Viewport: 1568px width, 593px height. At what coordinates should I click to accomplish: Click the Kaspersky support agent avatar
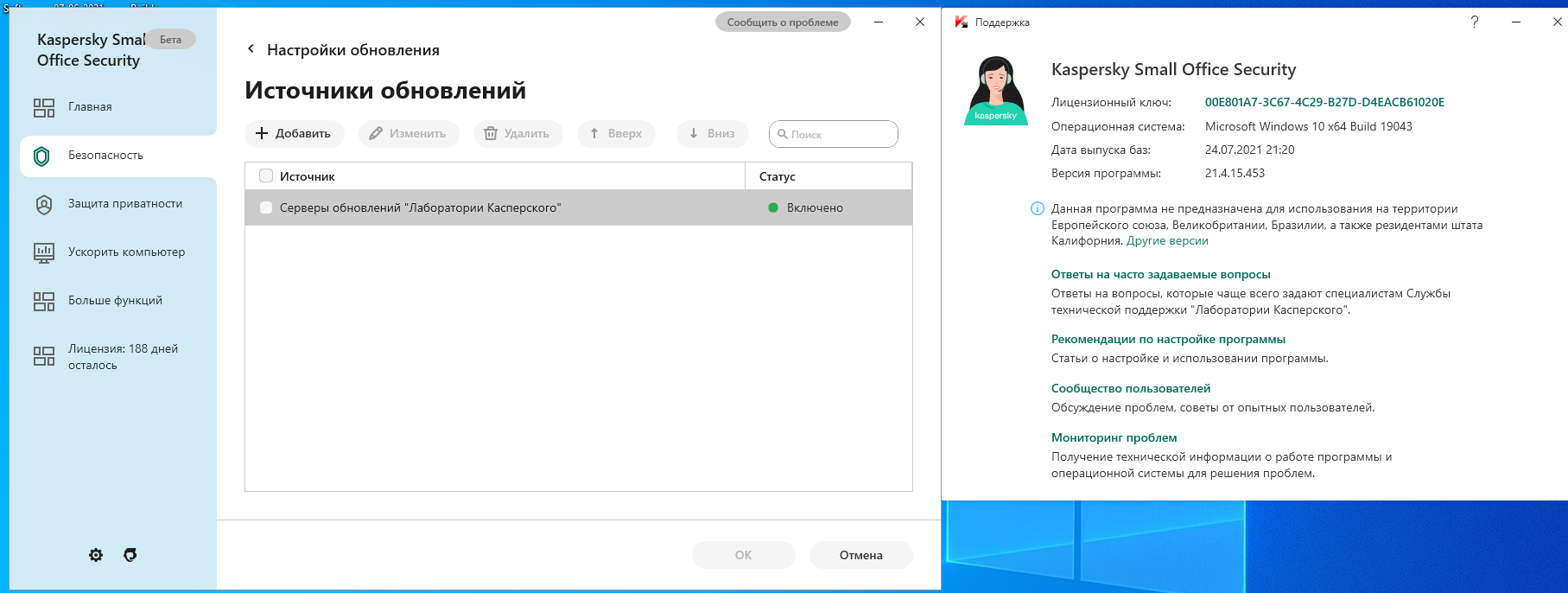996,91
